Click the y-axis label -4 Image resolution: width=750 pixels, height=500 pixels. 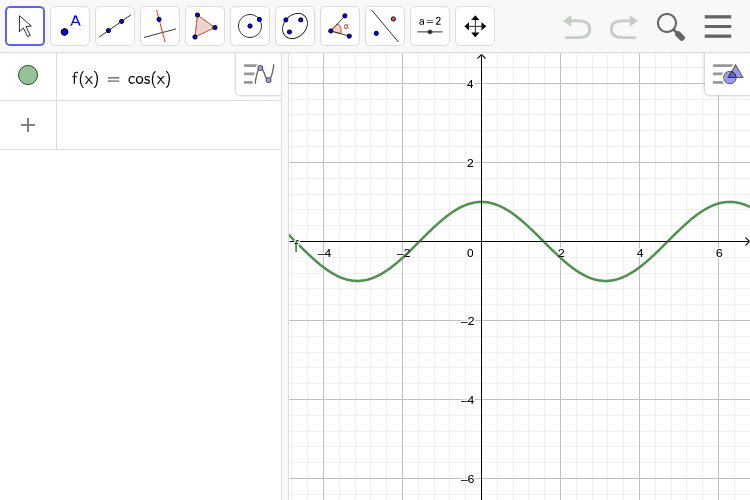pyautogui.click(x=467, y=400)
